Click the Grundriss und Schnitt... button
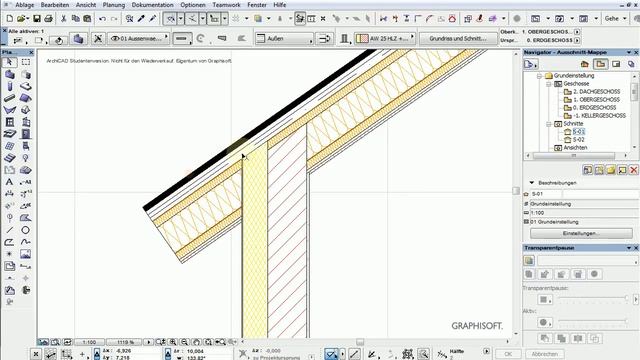640x360 pixels. click(458, 39)
